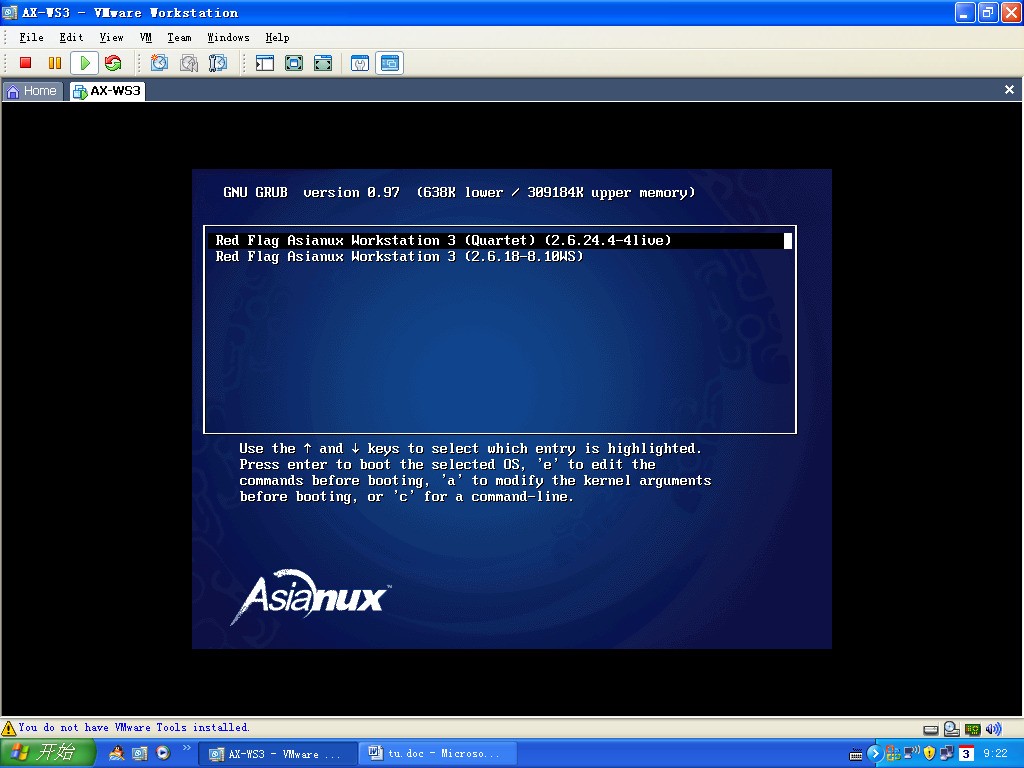1024x768 pixels.
Task: Power on the VM with the green play icon
Action: click(84, 63)
